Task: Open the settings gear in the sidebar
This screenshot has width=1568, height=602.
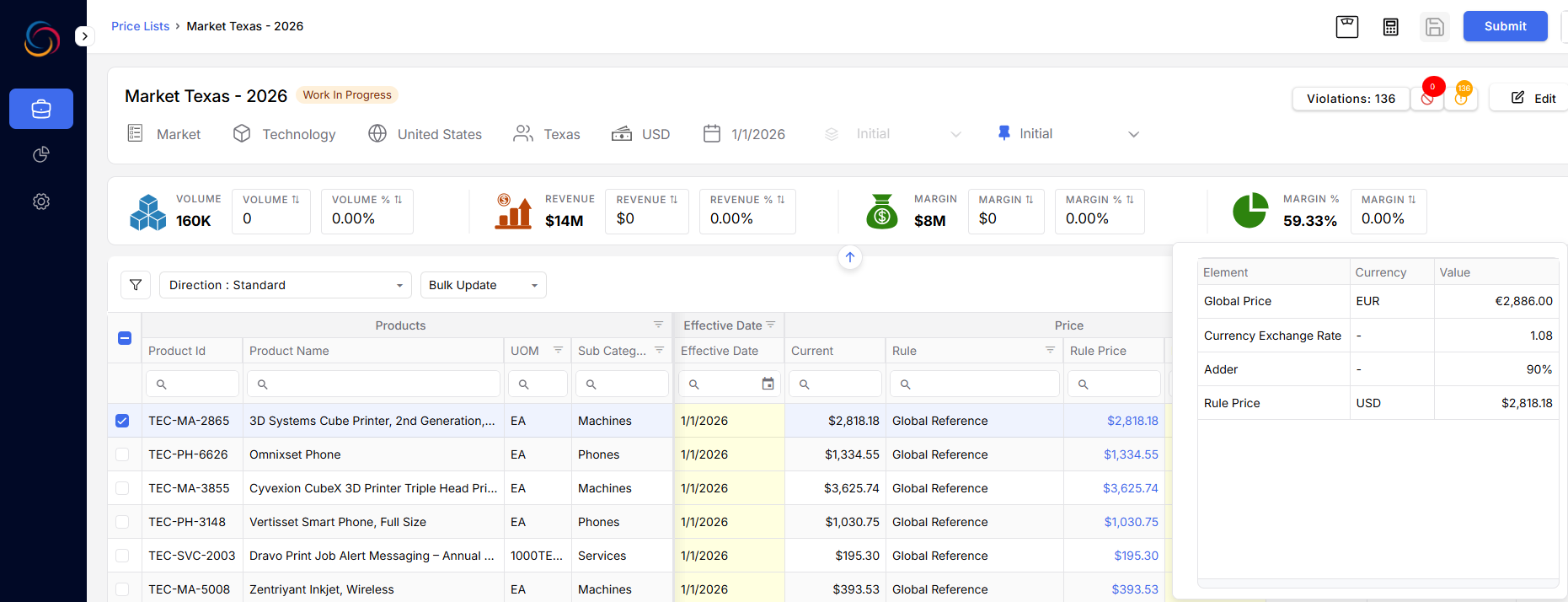Action: coord(41,202)
